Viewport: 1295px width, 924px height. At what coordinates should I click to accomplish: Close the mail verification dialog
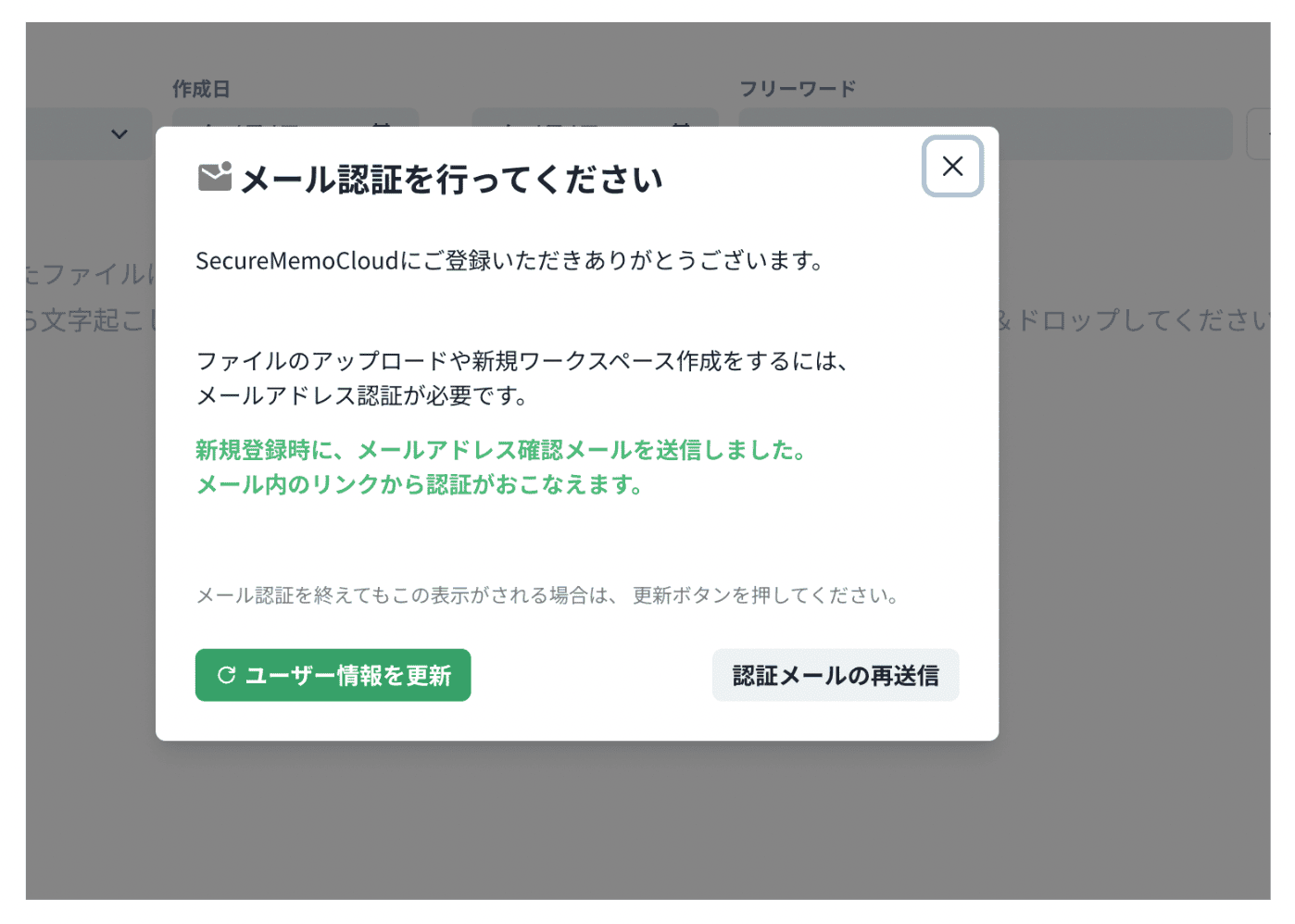click(x=952, y=167)
